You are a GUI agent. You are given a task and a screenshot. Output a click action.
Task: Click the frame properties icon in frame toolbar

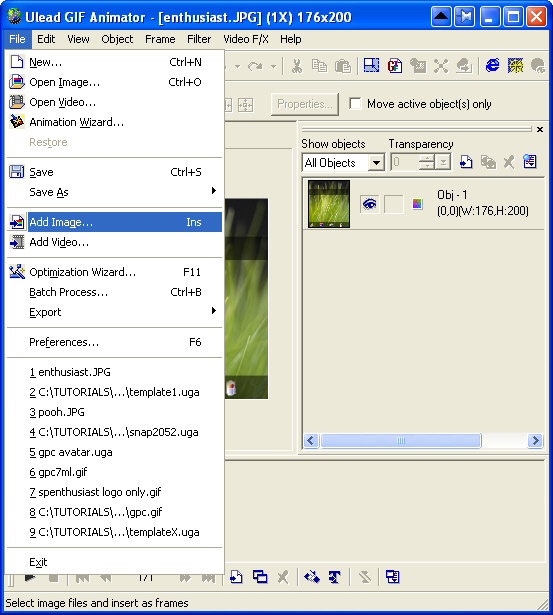pos(393,577)
